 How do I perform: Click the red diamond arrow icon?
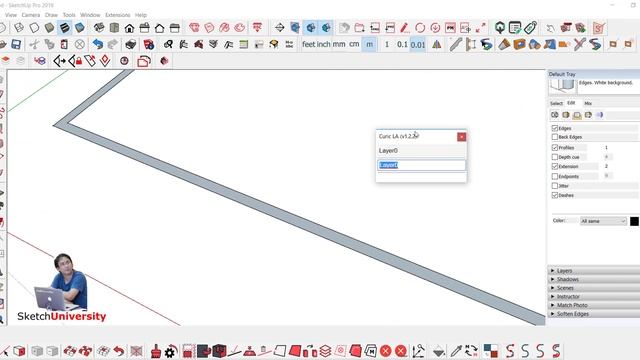click(105, 61)
